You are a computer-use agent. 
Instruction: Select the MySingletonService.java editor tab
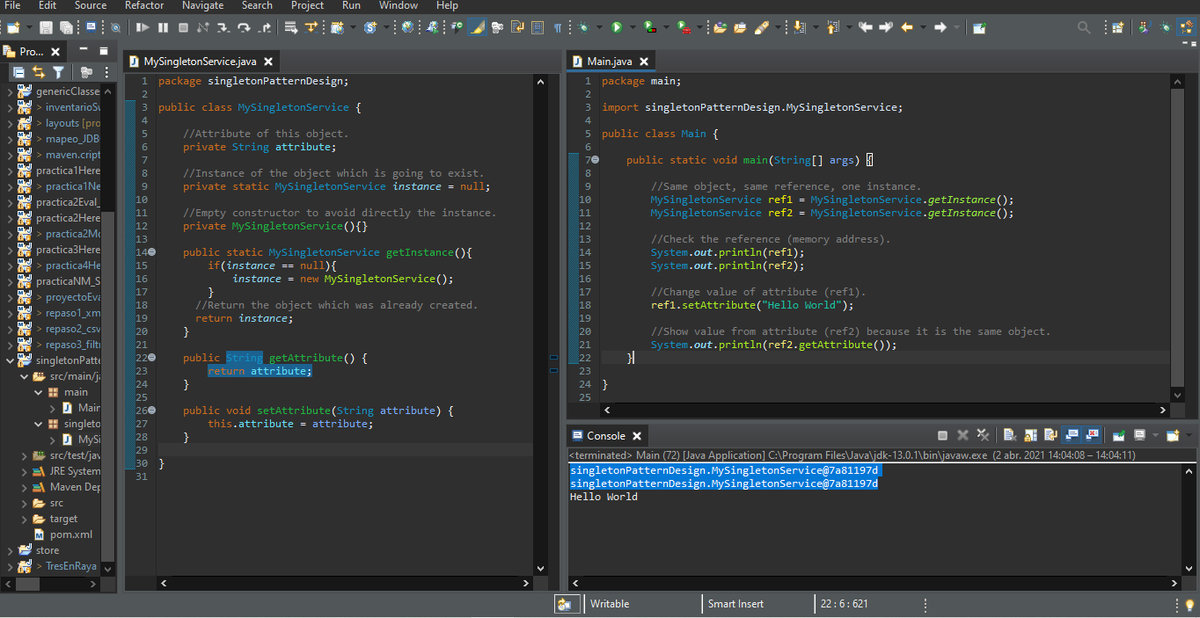pos(200,62)
